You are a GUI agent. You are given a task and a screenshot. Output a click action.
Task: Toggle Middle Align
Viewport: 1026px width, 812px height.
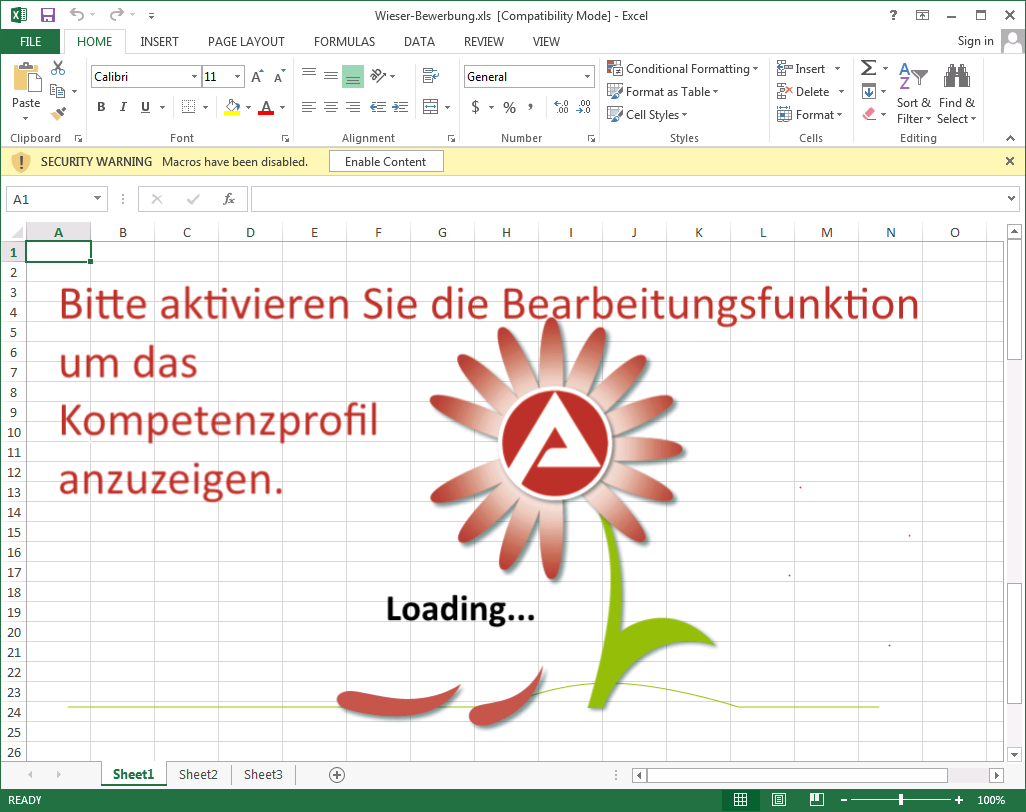[331, 75]
